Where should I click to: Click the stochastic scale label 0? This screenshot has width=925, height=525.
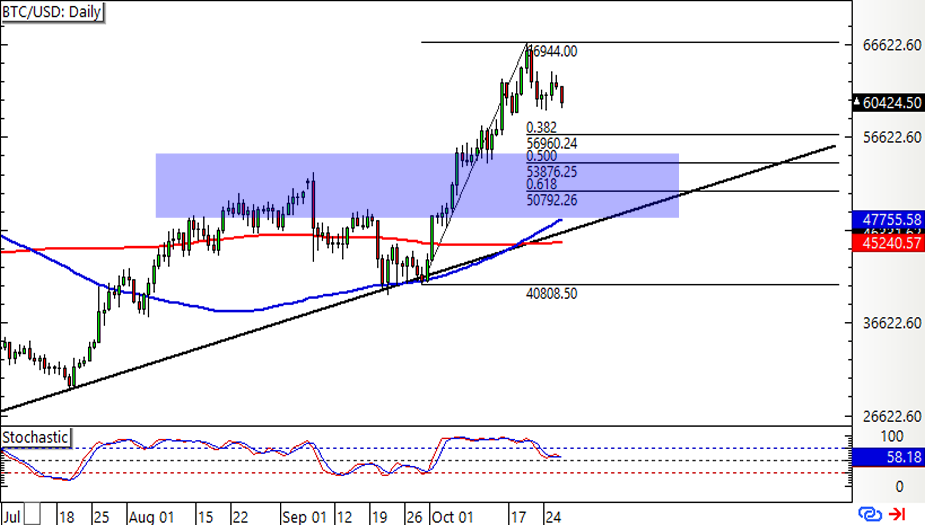point(899,486)
